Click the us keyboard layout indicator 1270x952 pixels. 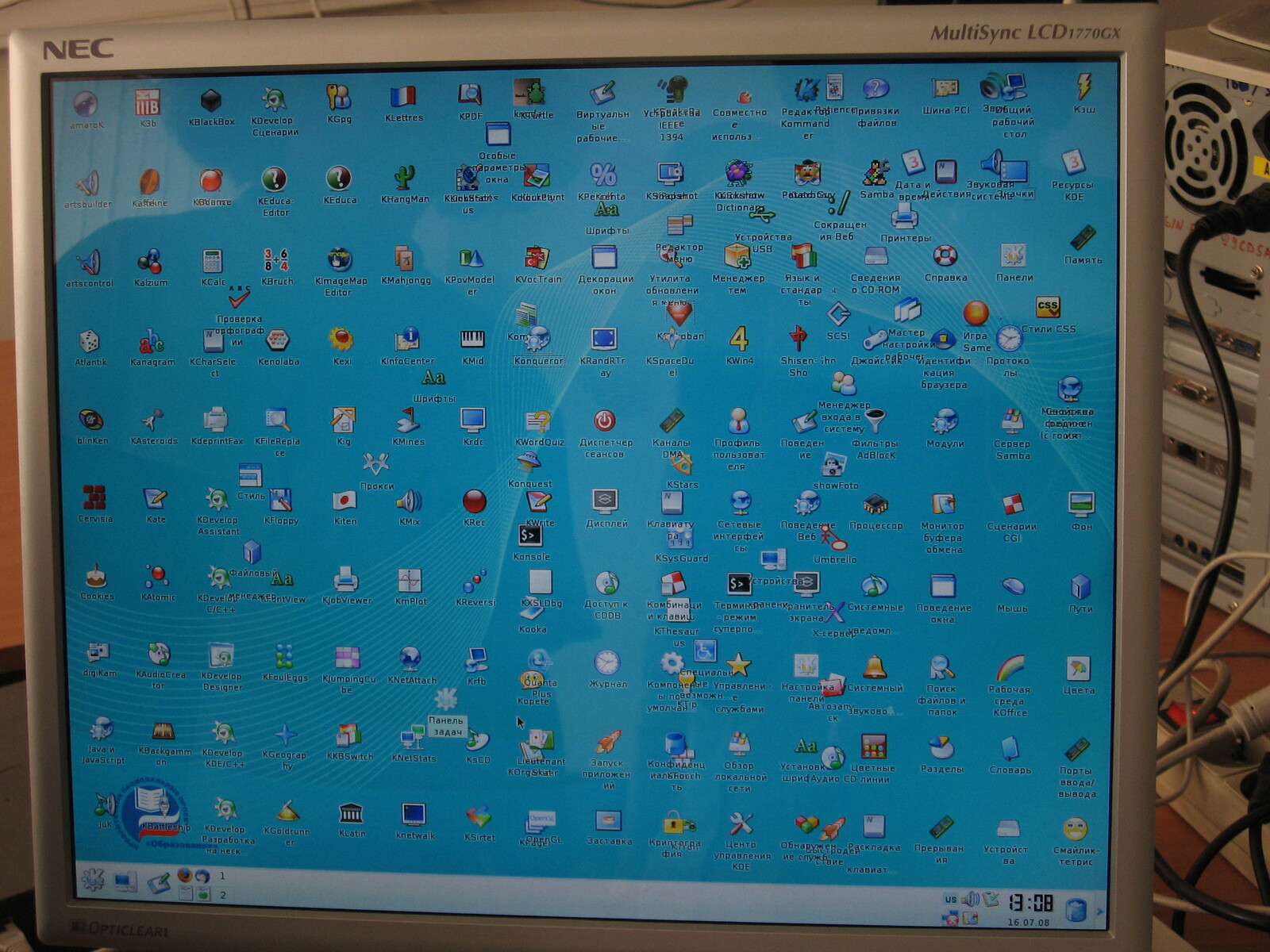pos(950,900)
